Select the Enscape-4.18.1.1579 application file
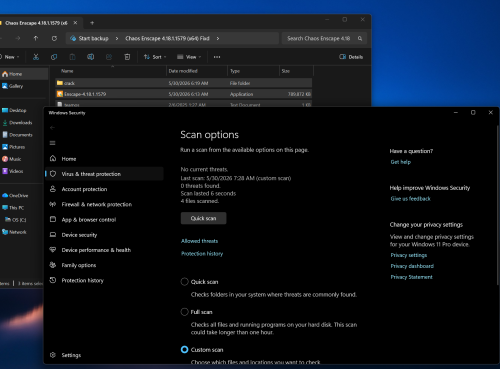Screen dimensions: 500x369 (x=184, y=94)
